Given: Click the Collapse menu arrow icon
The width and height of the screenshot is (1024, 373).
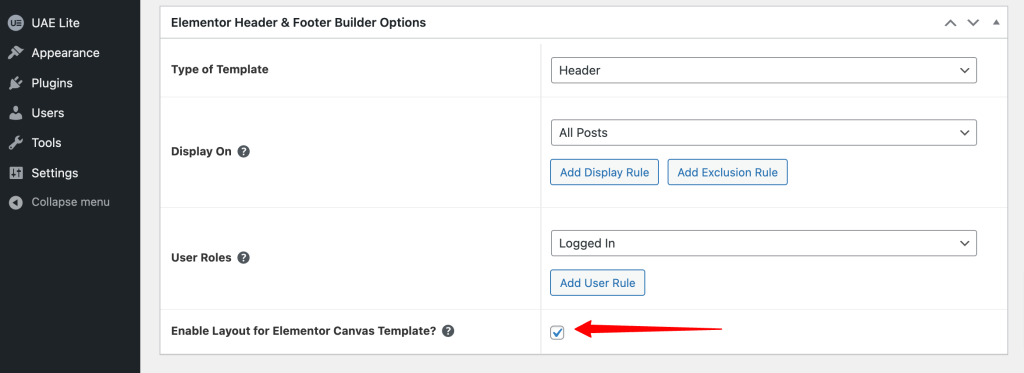Looking at the screenshot, I should pos(15,203).
